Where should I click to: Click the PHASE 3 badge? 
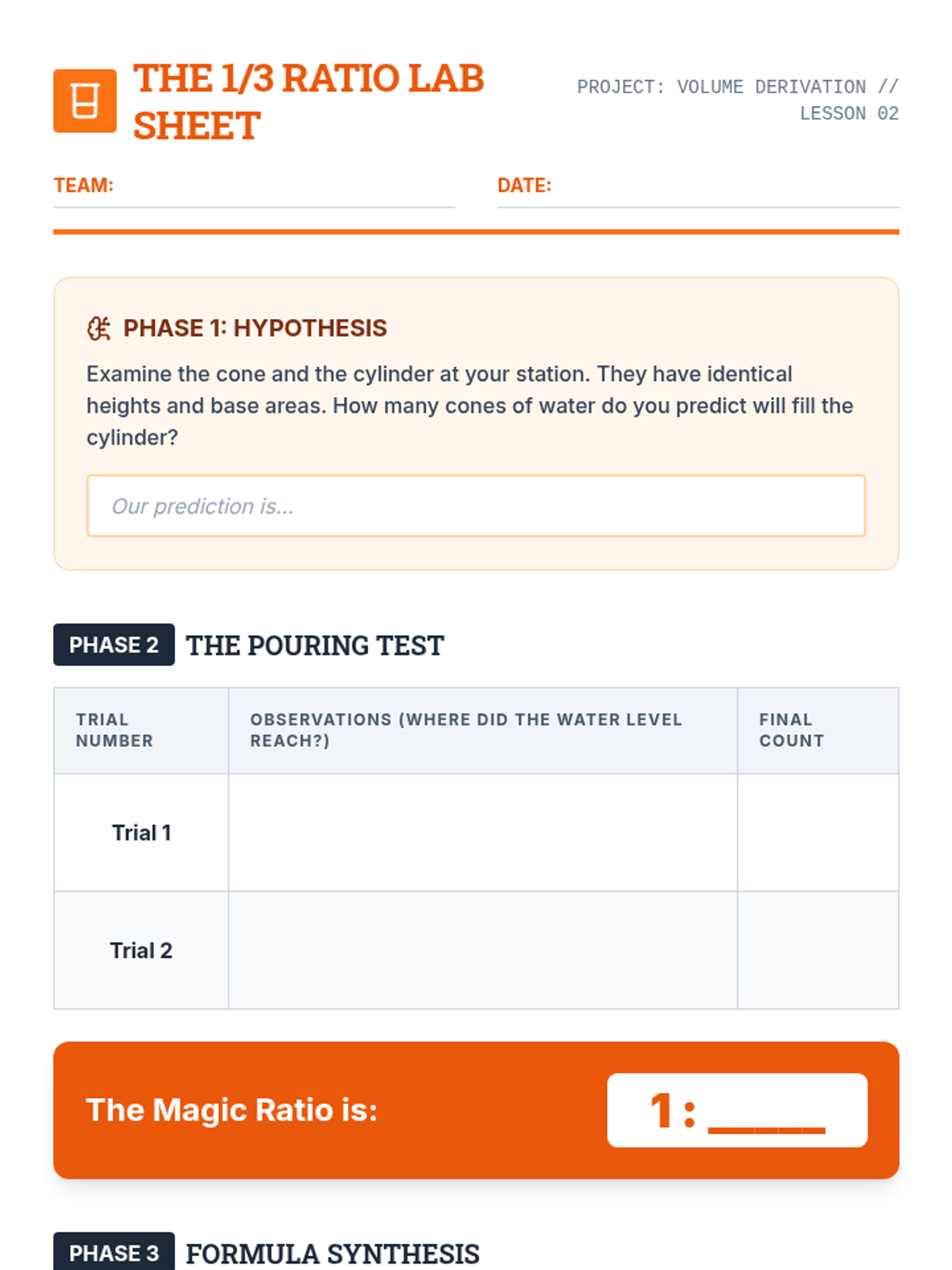click(114, 1253)
